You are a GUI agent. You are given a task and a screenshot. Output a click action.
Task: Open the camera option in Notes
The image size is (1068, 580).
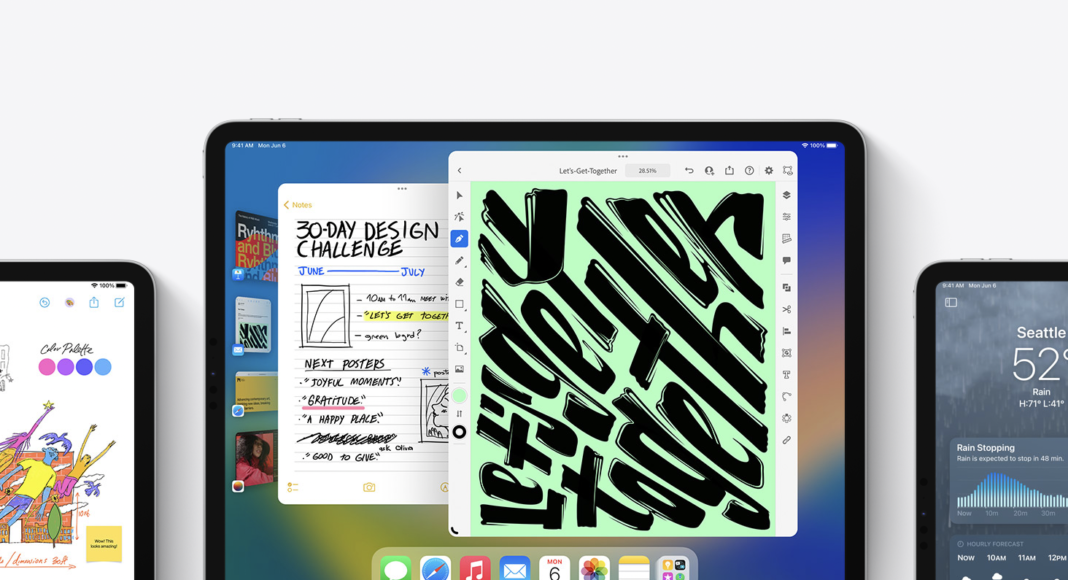click(x=369, y=487)
